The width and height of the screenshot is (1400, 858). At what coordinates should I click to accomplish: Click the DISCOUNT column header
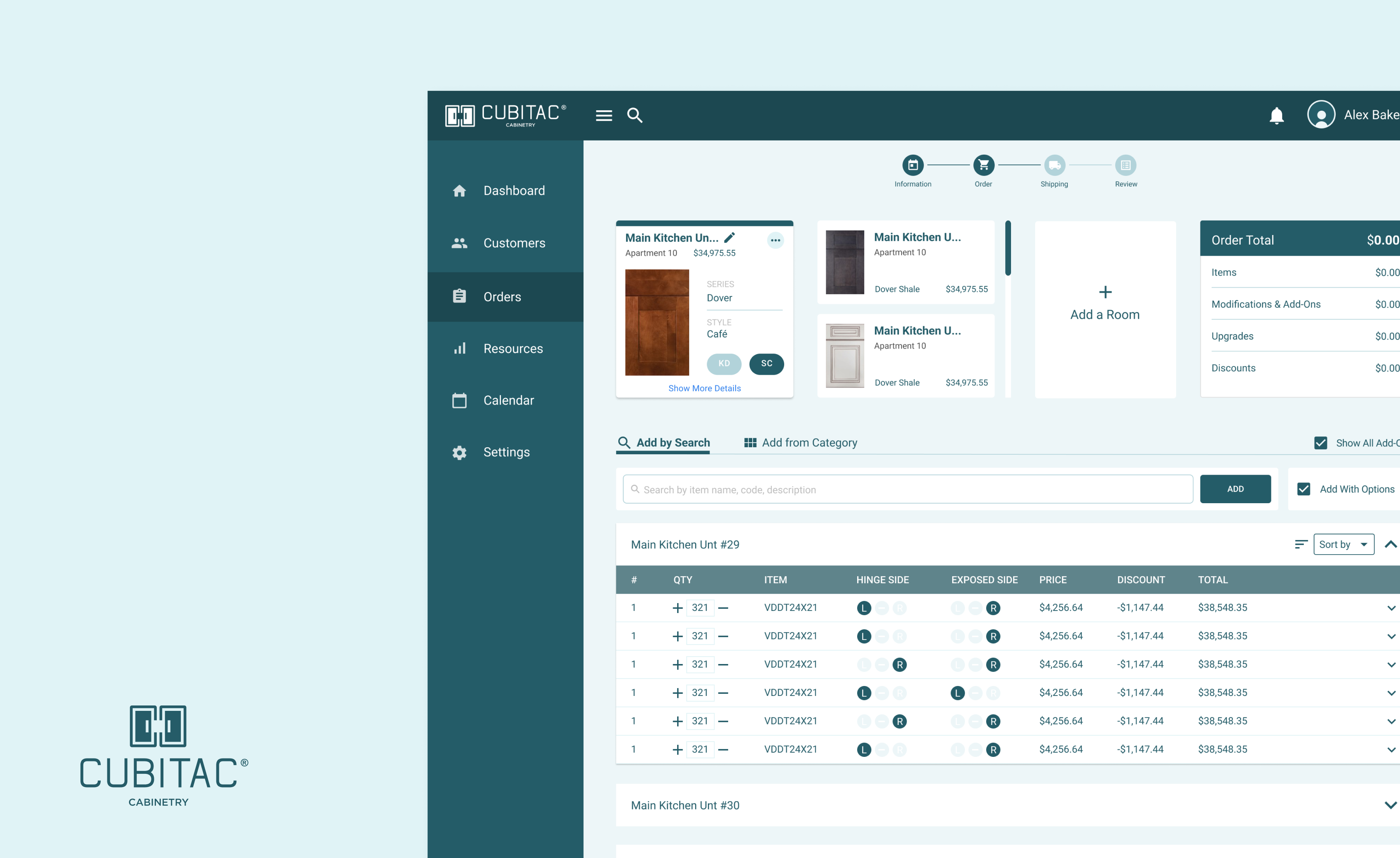(1141, 580)
